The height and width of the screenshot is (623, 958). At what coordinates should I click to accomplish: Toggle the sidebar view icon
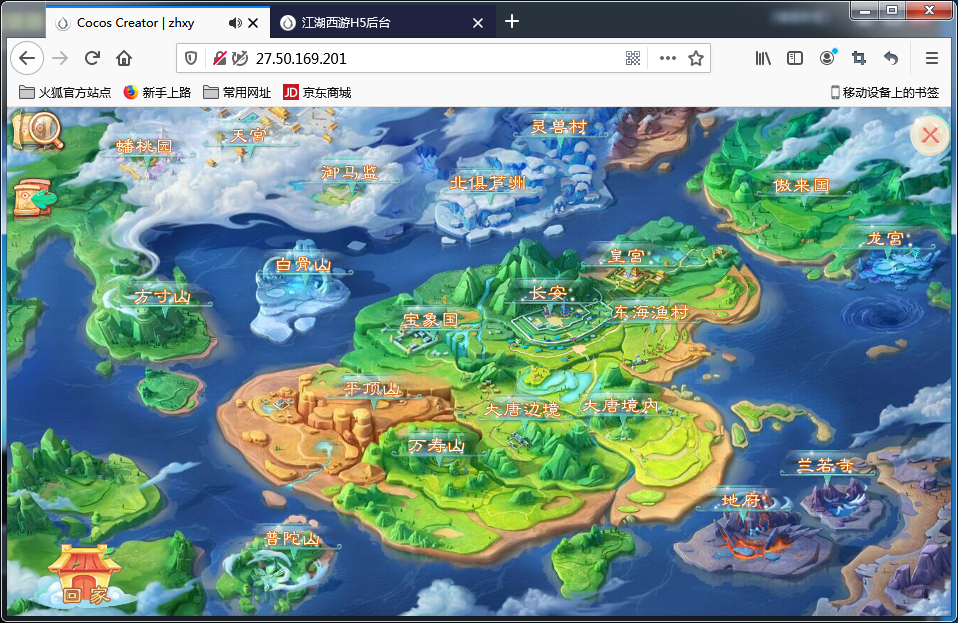point(795,58)
